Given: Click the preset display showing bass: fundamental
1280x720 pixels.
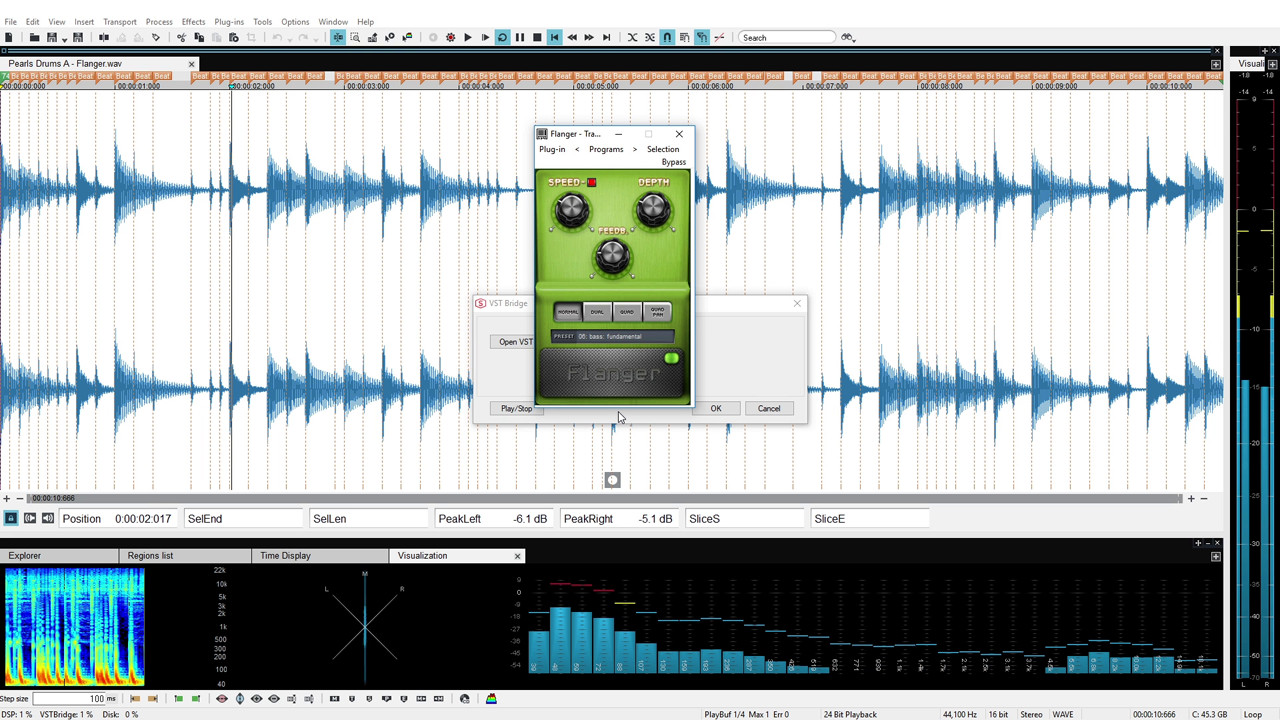Looking at the screenshot, I should coord(612,336).
